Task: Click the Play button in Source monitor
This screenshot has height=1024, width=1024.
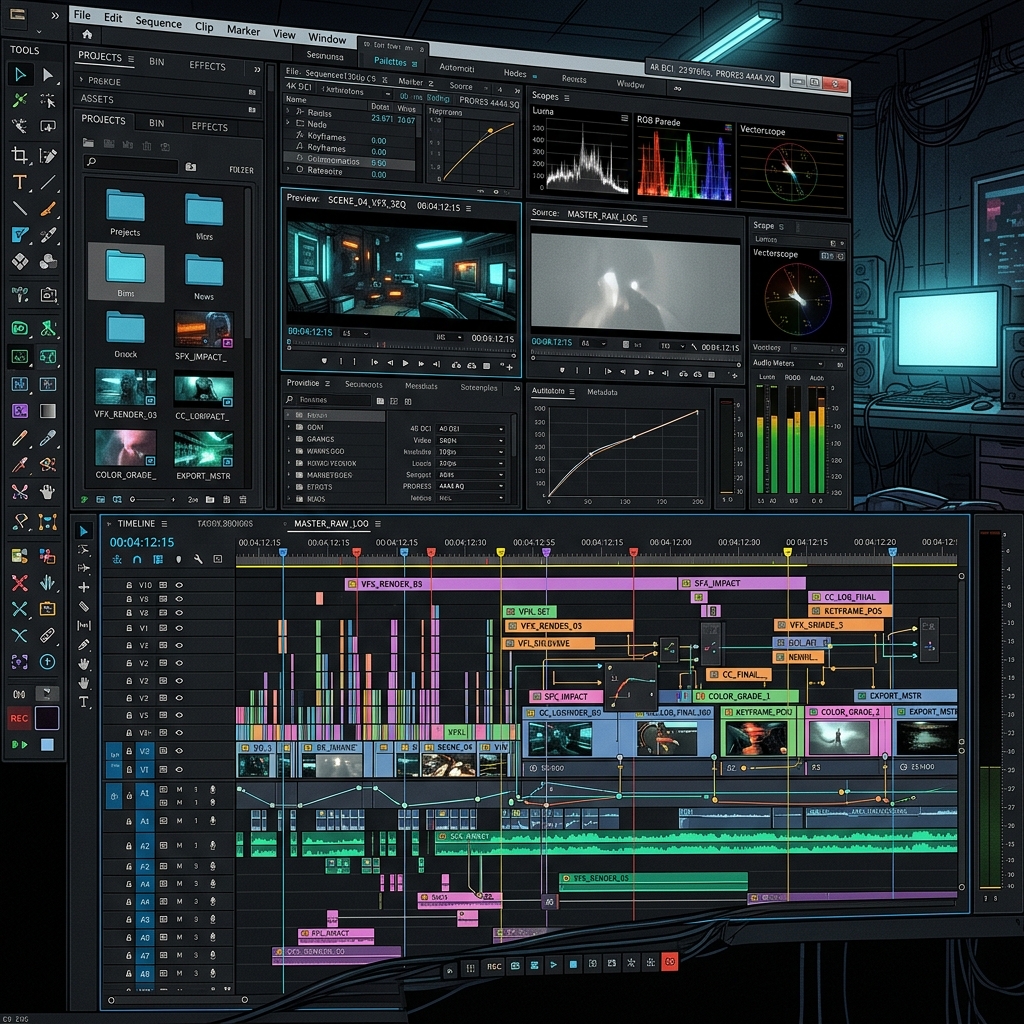Action: 636,372
